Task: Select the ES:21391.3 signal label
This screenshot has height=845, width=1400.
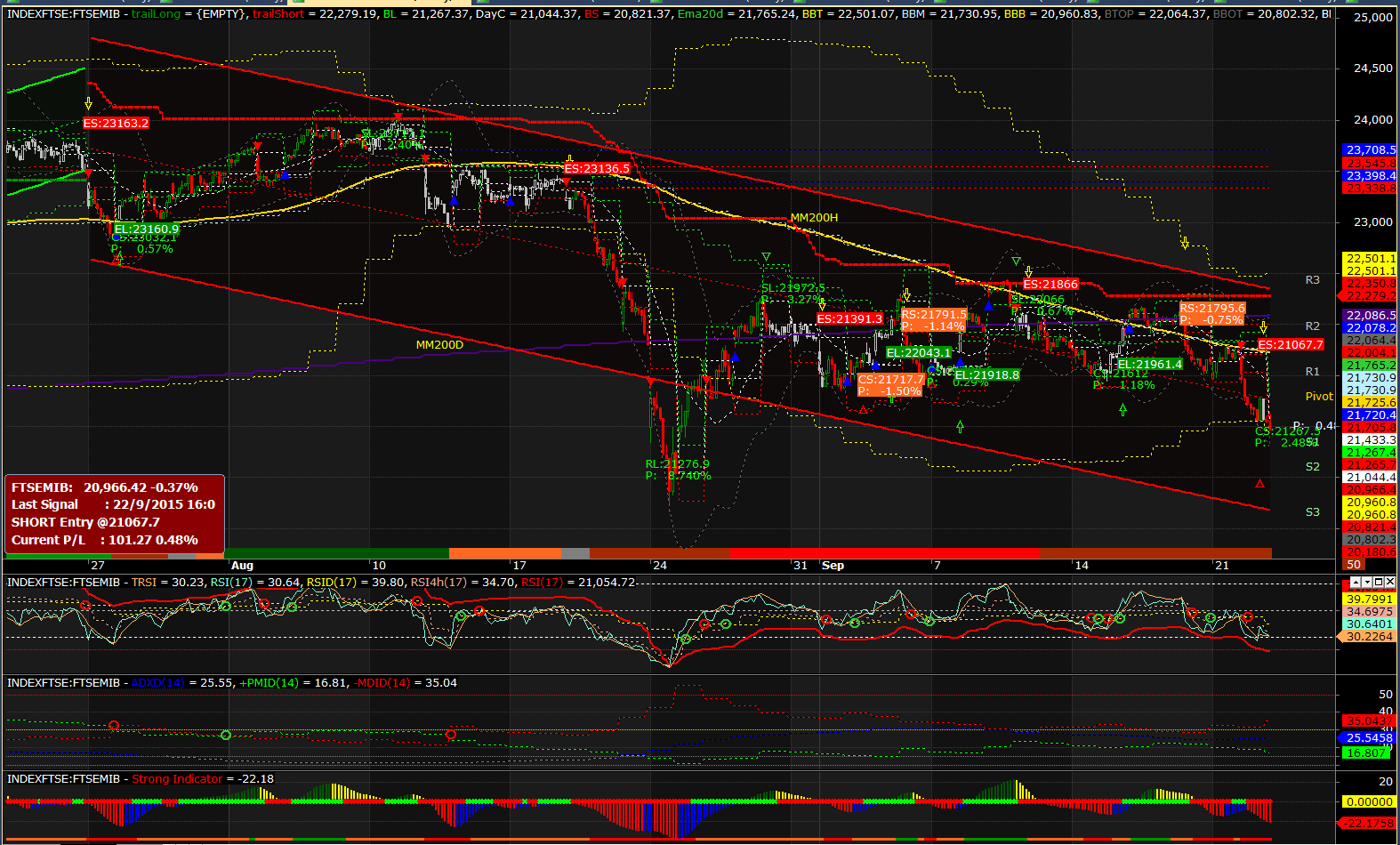Action: [x=849, y=318]
